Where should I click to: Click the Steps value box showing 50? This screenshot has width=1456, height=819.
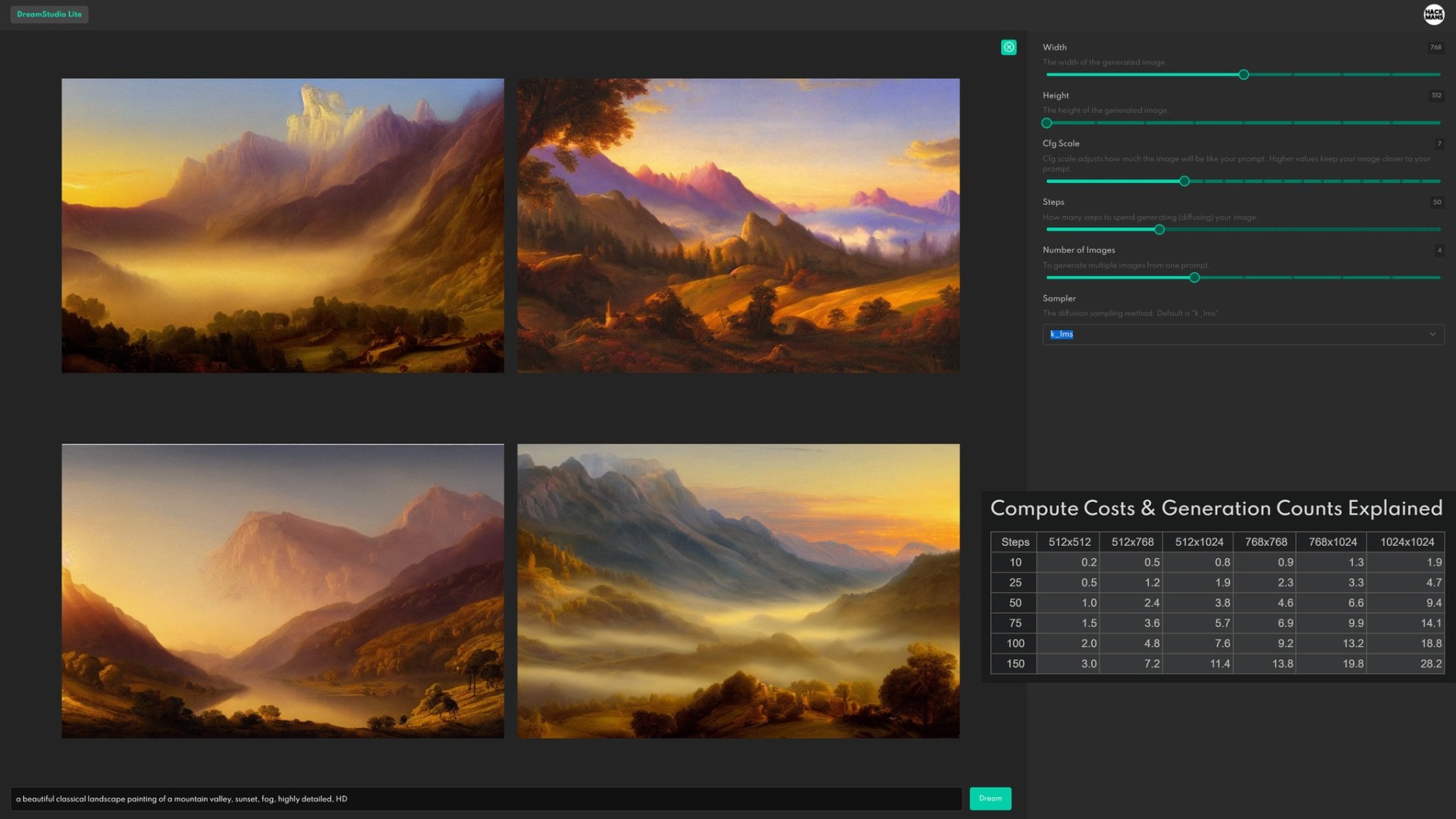(x=1436, y=202)
